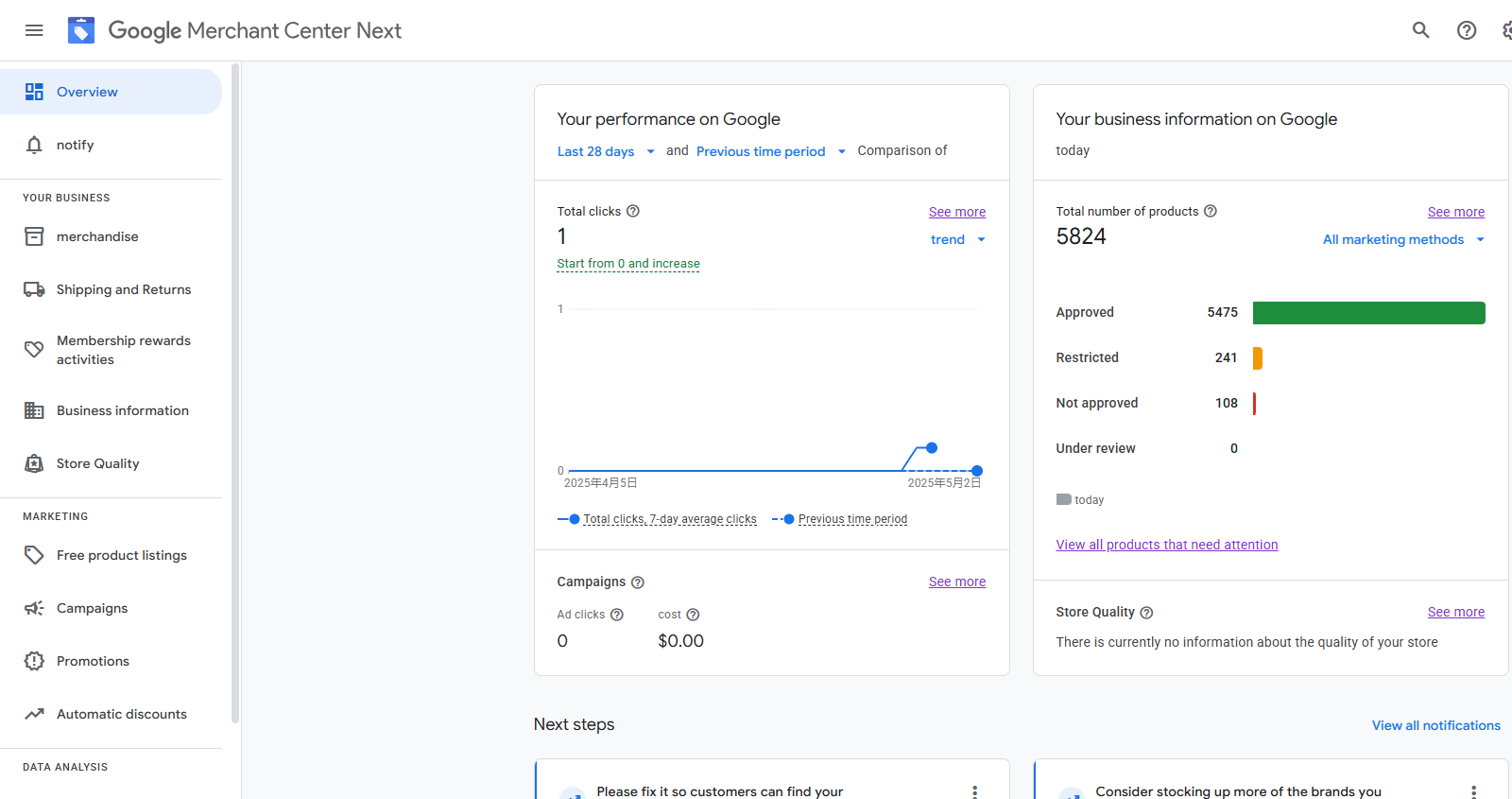1512x799 pixels.
Task: Show help for Ad clicks
Action: click(617, 615)
